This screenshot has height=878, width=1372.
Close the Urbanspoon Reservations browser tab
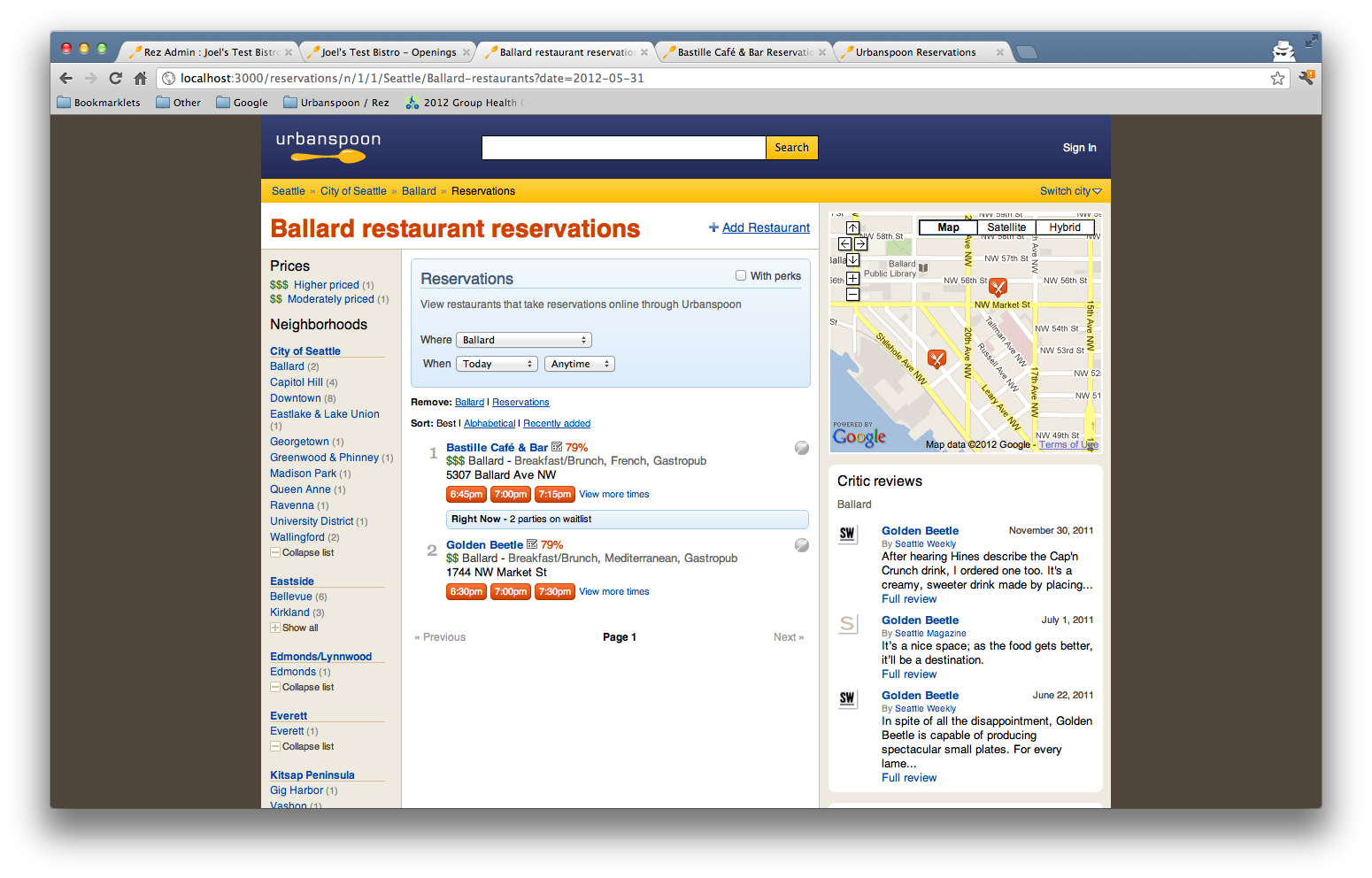point(1000,52)
